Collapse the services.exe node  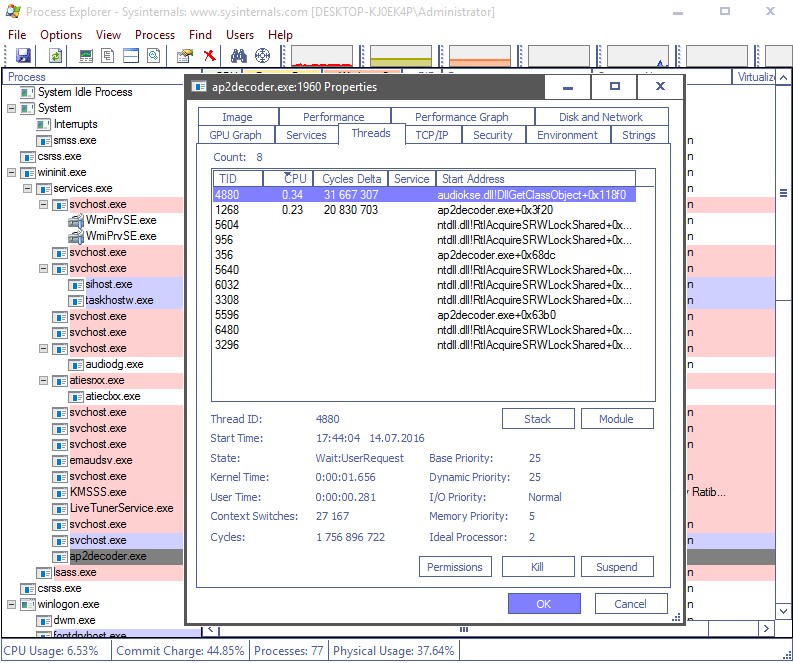(x=27, y=189)
